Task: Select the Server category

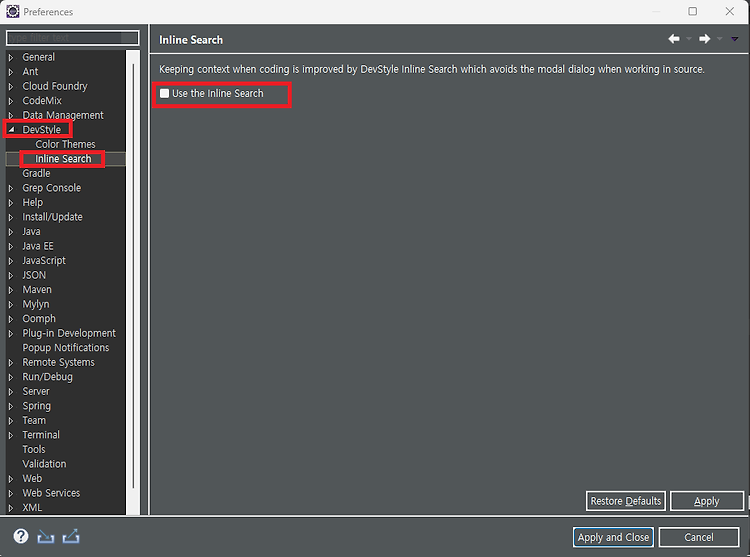Action: pos(36,391)
